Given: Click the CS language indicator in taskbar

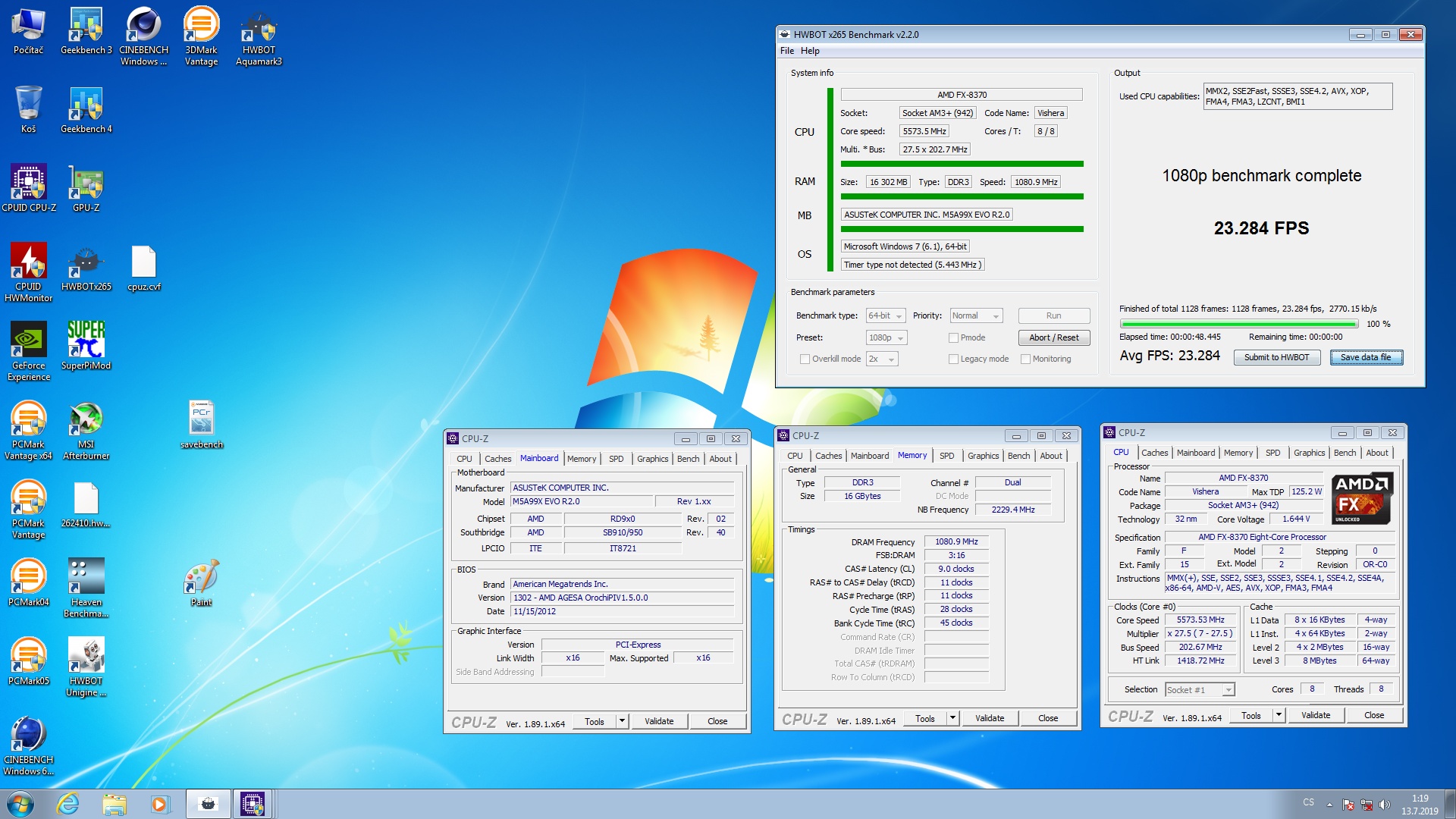Looking at the screenshot, I should 1308,802.
